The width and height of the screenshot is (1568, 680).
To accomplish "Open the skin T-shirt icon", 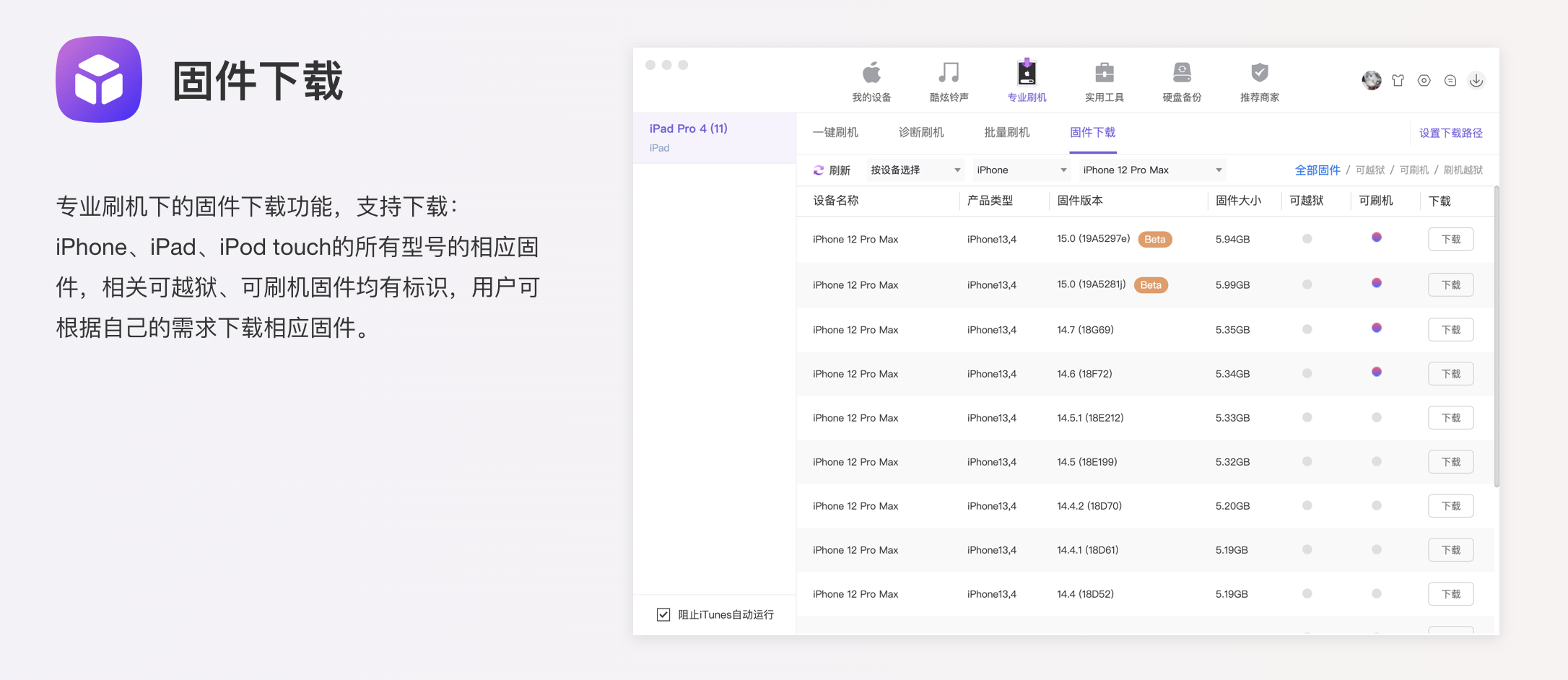I will [1398, 80].
